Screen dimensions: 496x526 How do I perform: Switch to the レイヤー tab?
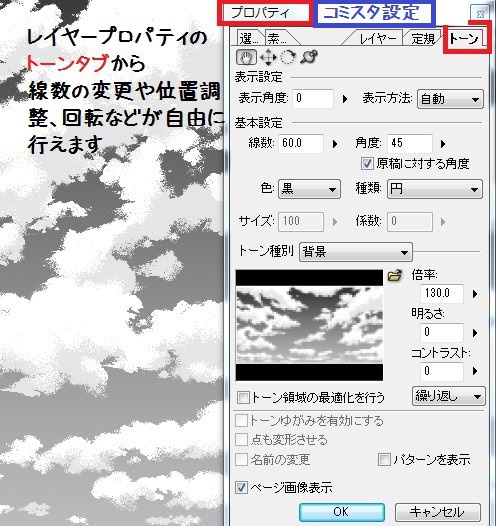click(377, 39)
